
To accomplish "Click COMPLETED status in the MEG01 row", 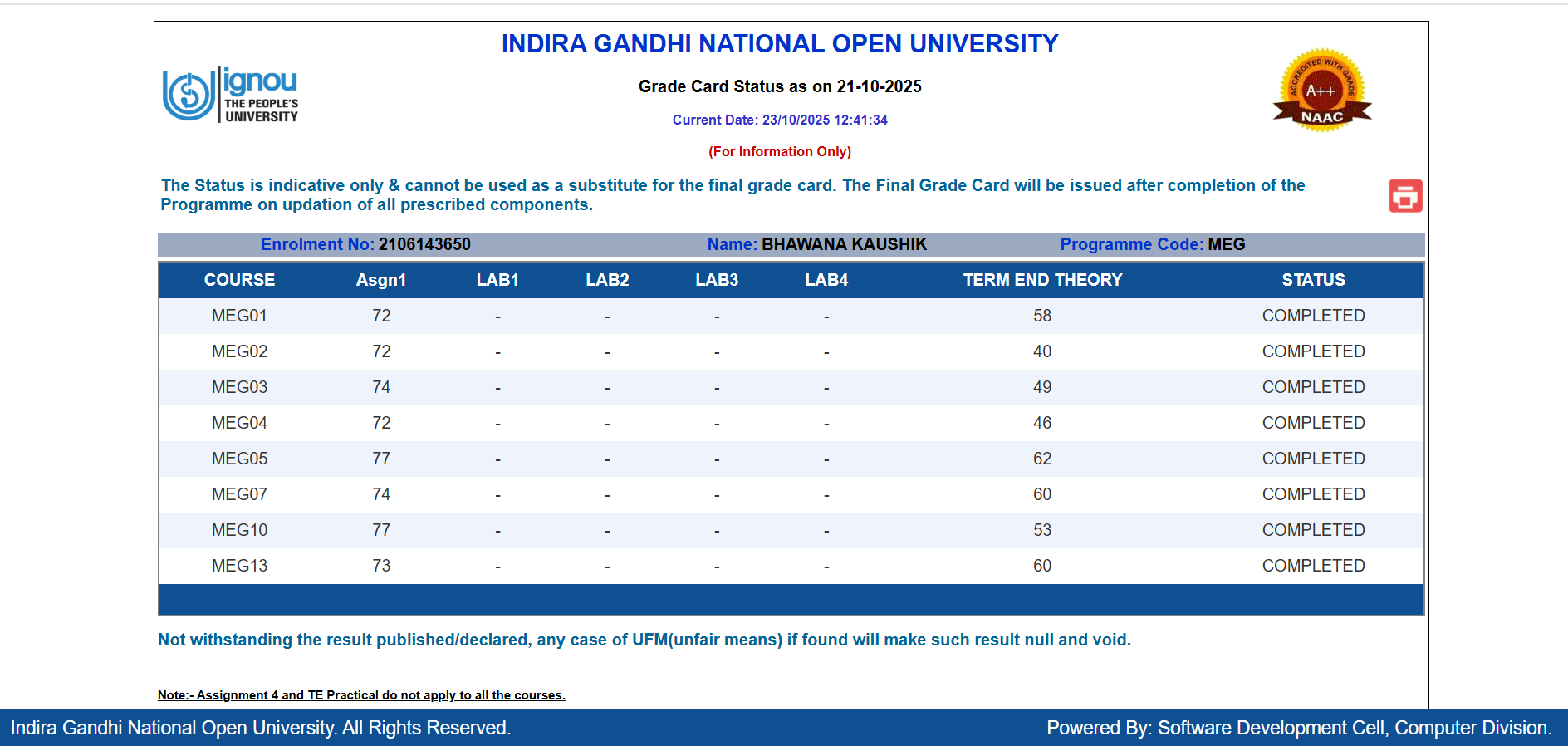I will click(1313, 316).
